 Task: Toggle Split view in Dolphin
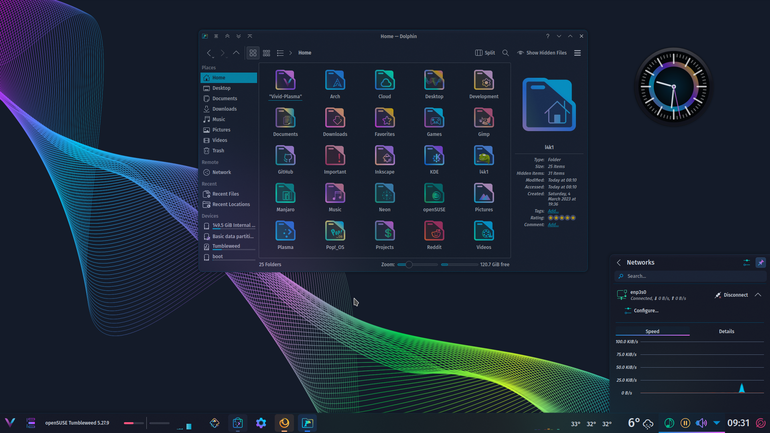pyautogui.click(x=485, y=53)
